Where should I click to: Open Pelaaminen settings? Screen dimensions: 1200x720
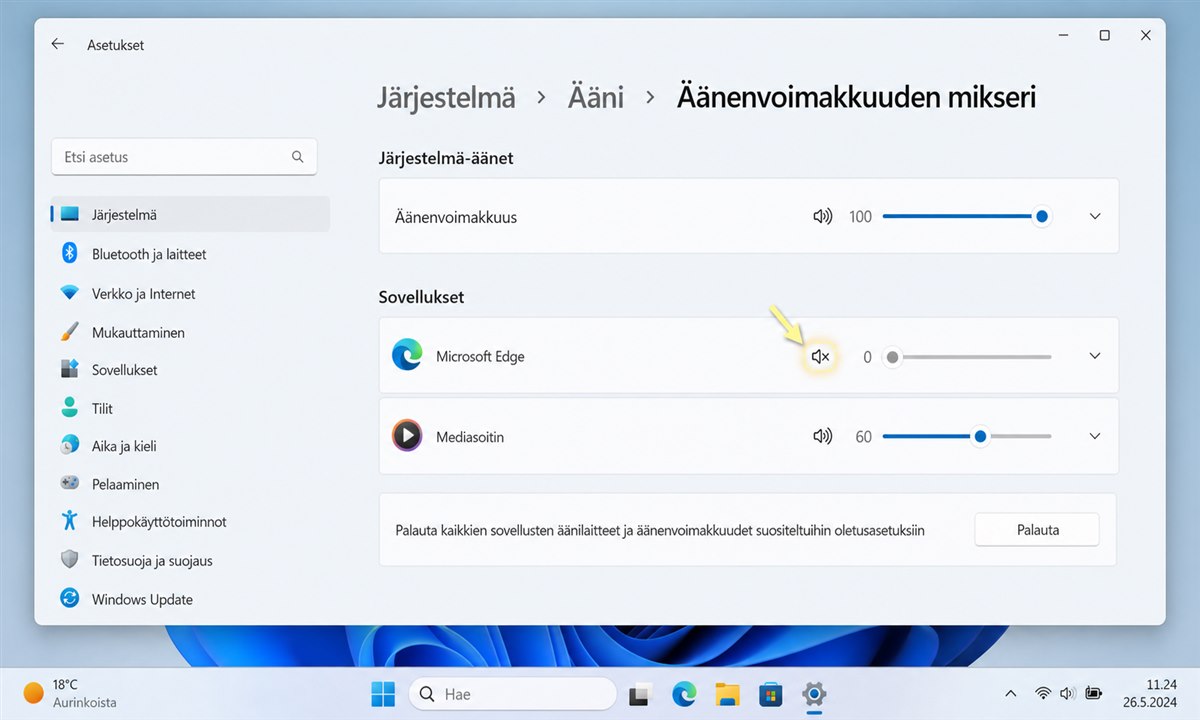(x=190, y=484)
